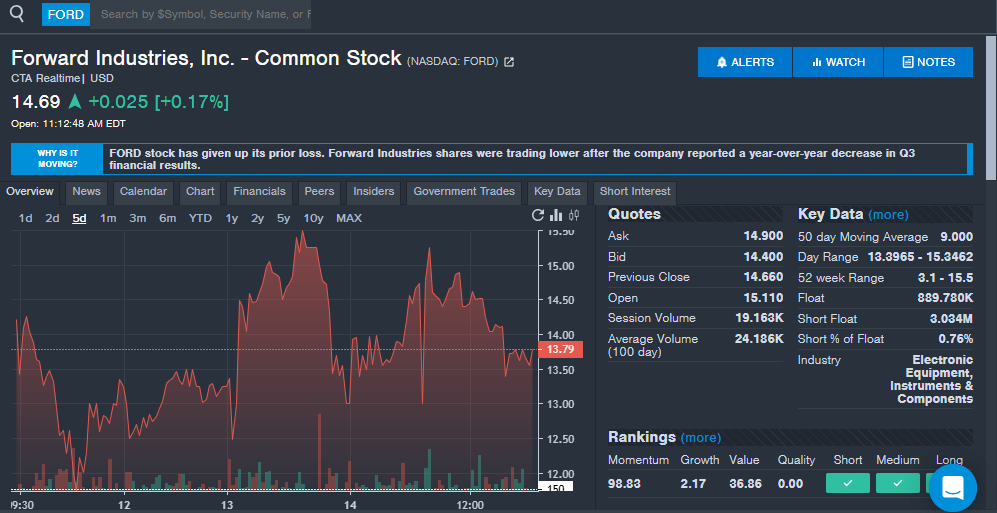The image size is (997, 513).
Task: Click the Short % of Float value 0.76%
Action: [956, 339]
